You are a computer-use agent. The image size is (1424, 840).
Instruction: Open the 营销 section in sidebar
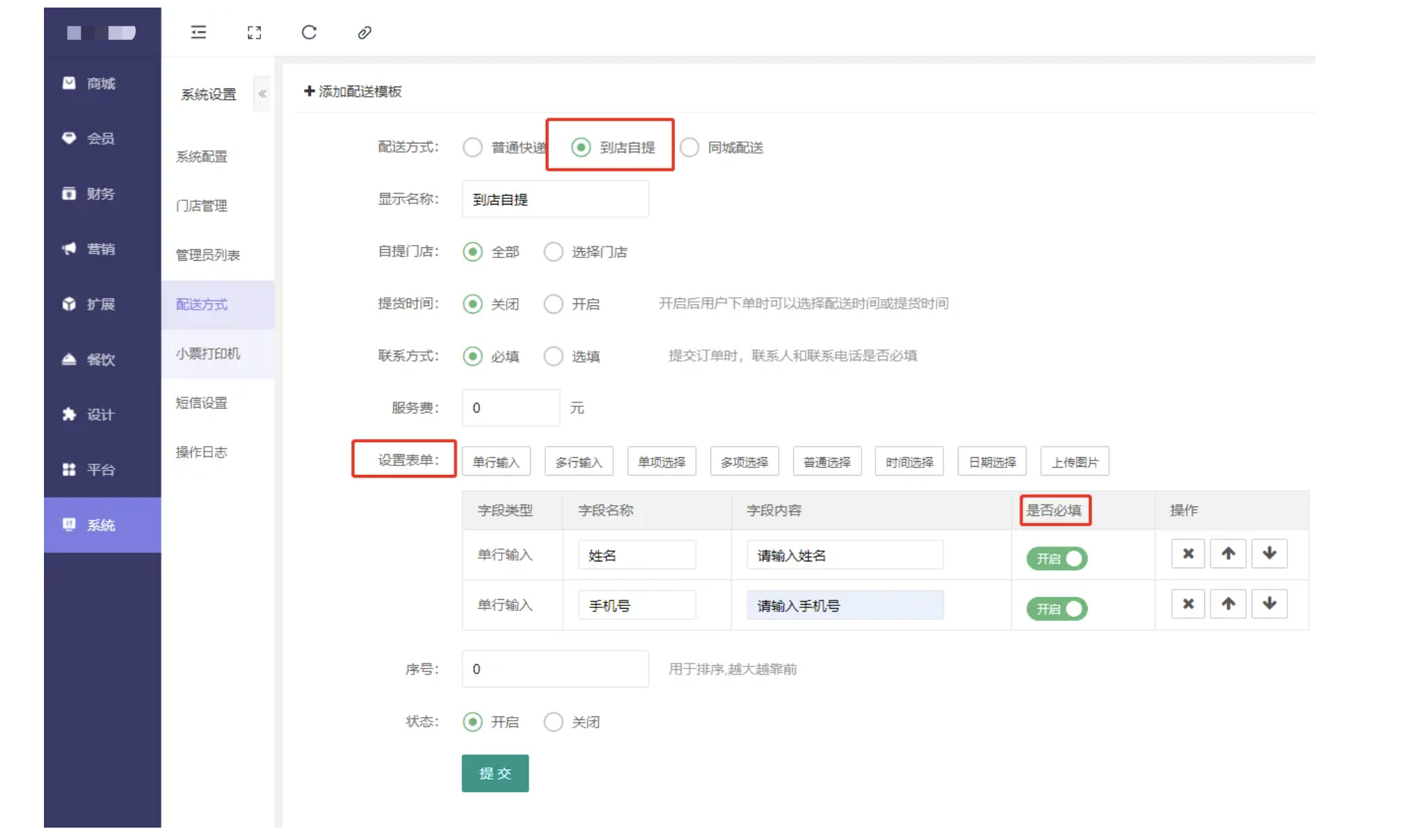click(x=102, y=248)
